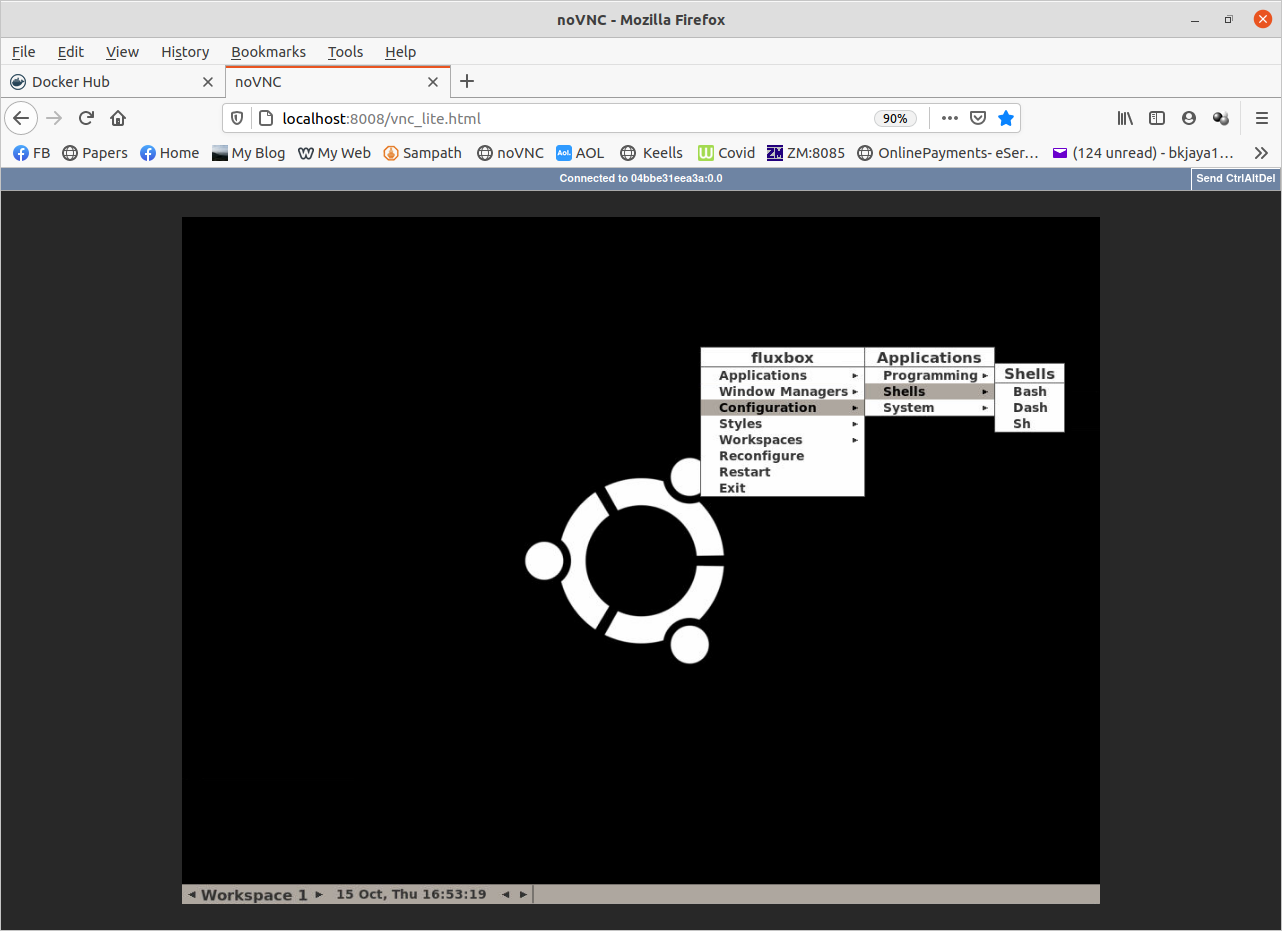Expand Window Managers submenu
1282x931 pixels.
click(782, 392)
